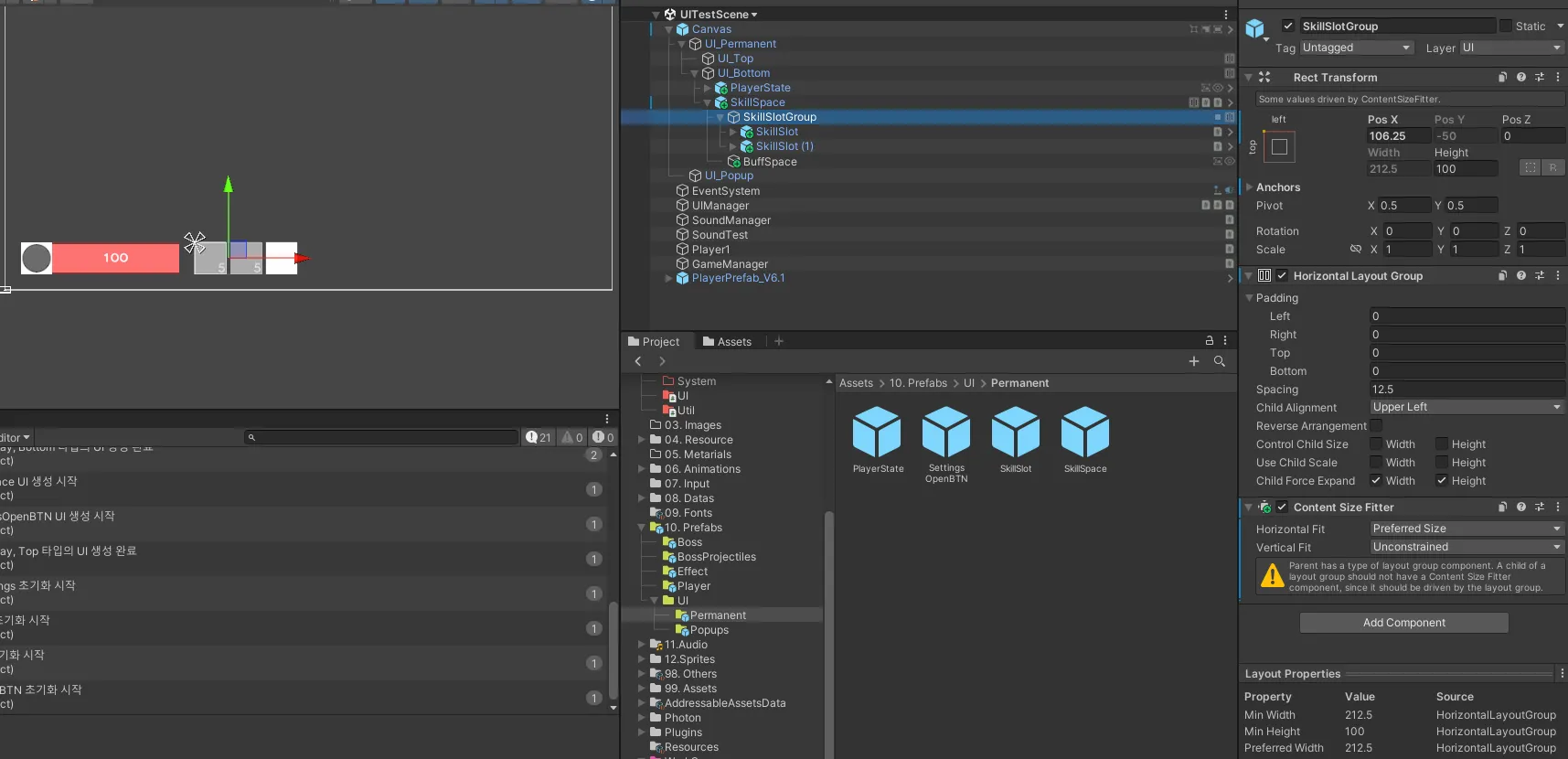The image size is (1568, 759).
Task: Click the Project panel lock icon
Action: point(1209,341)
